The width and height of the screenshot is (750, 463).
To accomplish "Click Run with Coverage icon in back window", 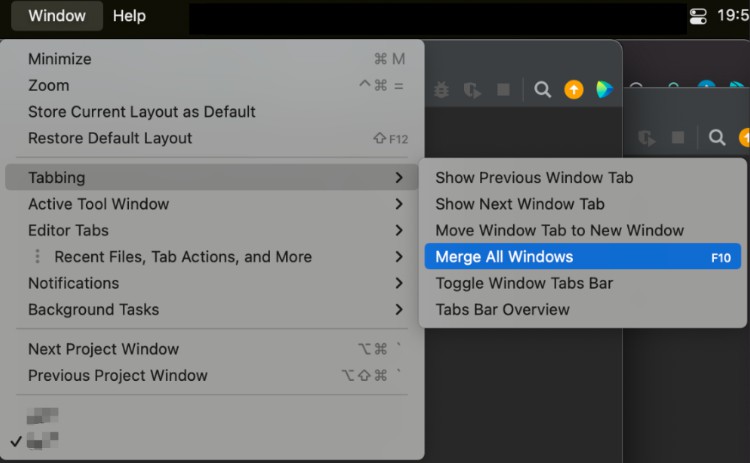I will 647,138.
